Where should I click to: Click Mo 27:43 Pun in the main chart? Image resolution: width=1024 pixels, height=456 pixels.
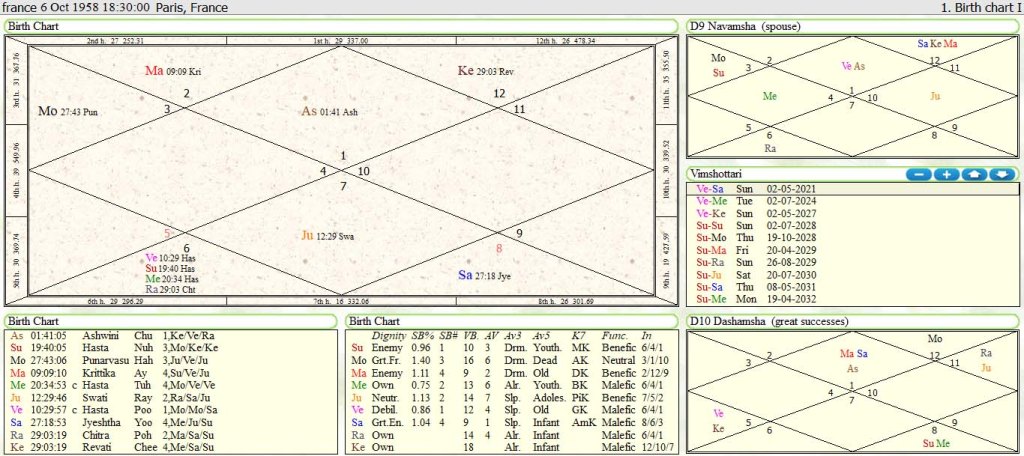click(x=68, y=111)
